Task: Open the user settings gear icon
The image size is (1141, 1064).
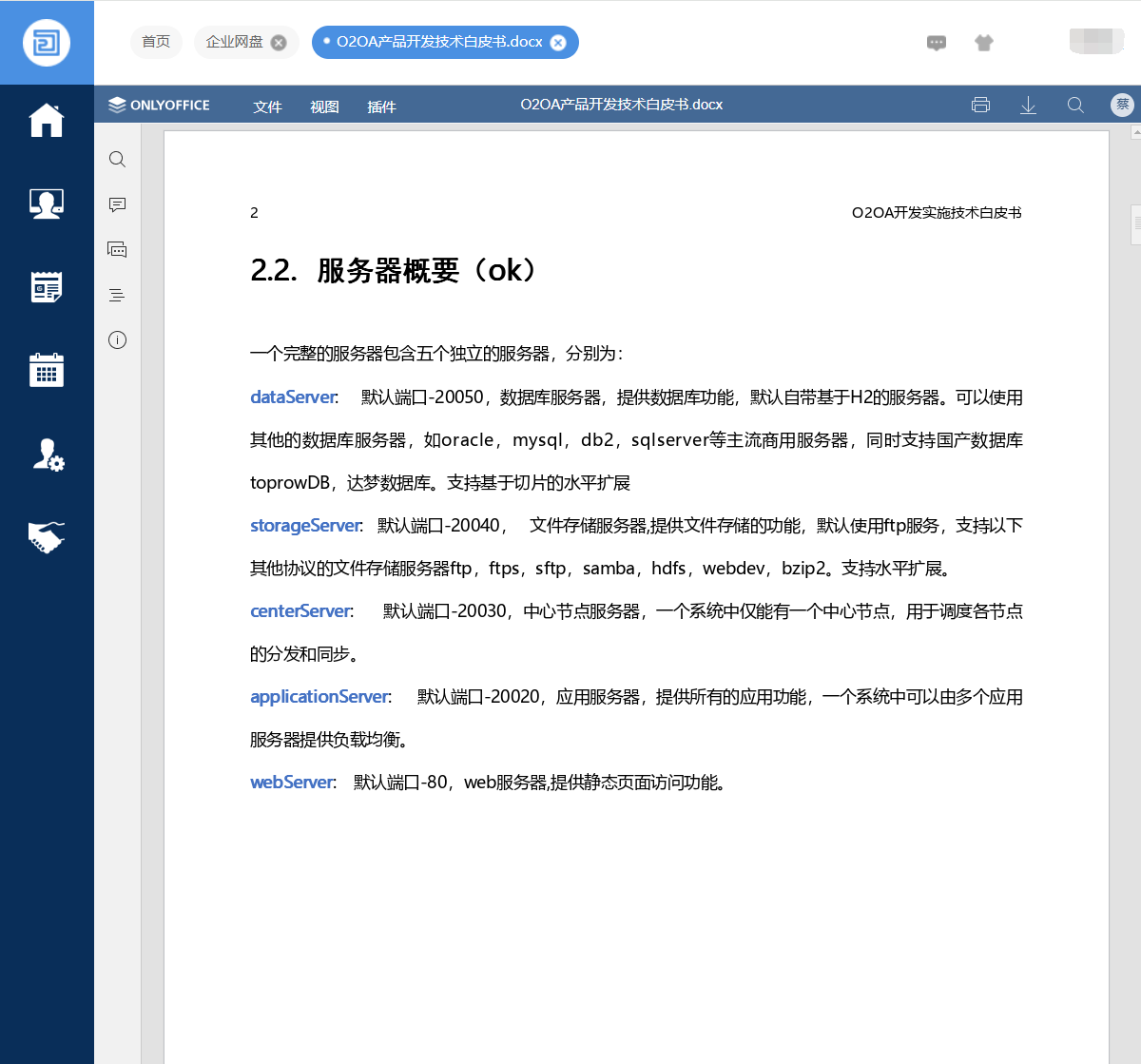Action: (48, 455)
